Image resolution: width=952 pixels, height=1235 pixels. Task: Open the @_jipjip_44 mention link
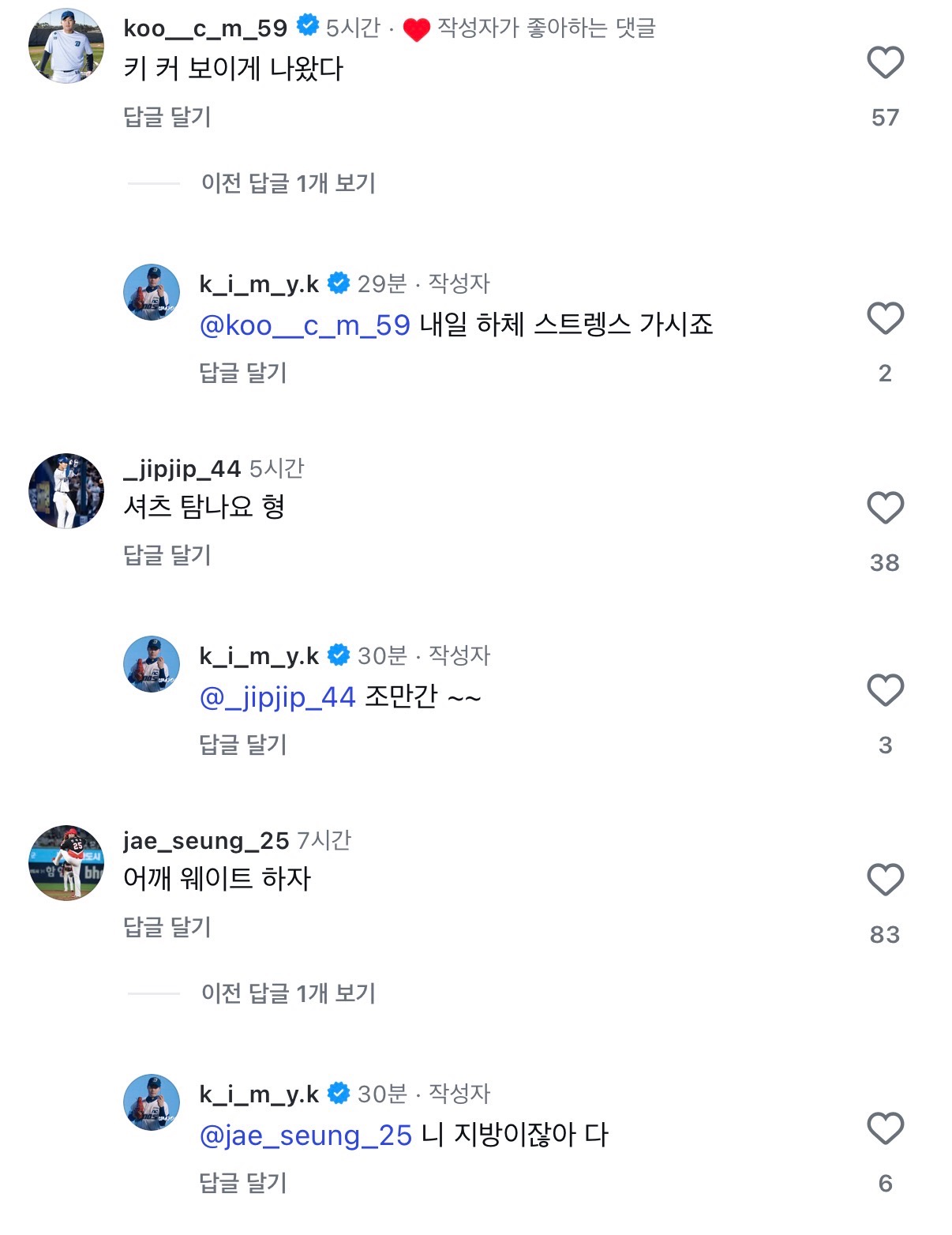click(x=278, y=697)
